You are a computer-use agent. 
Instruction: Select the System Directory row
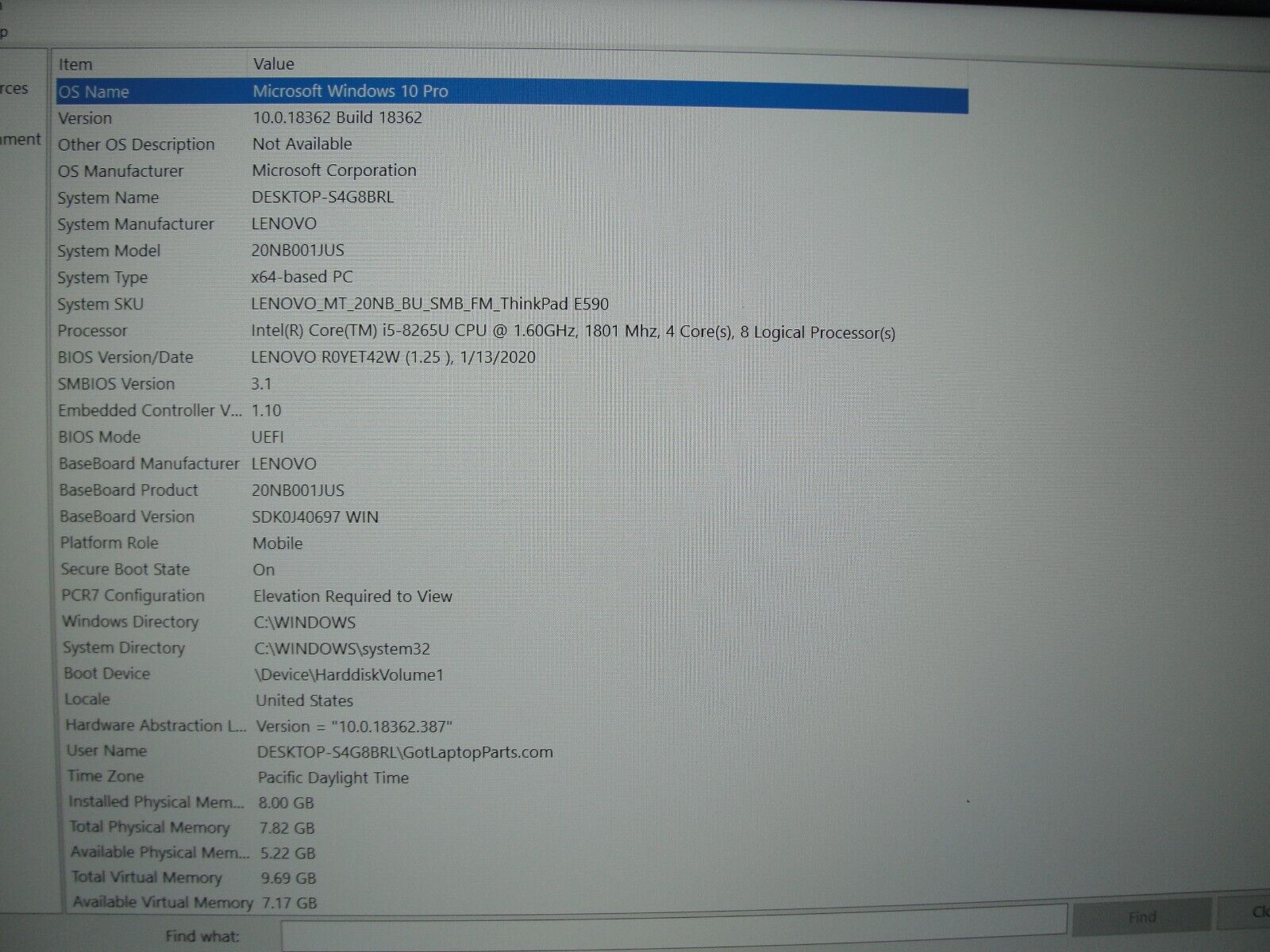(512, 648)
